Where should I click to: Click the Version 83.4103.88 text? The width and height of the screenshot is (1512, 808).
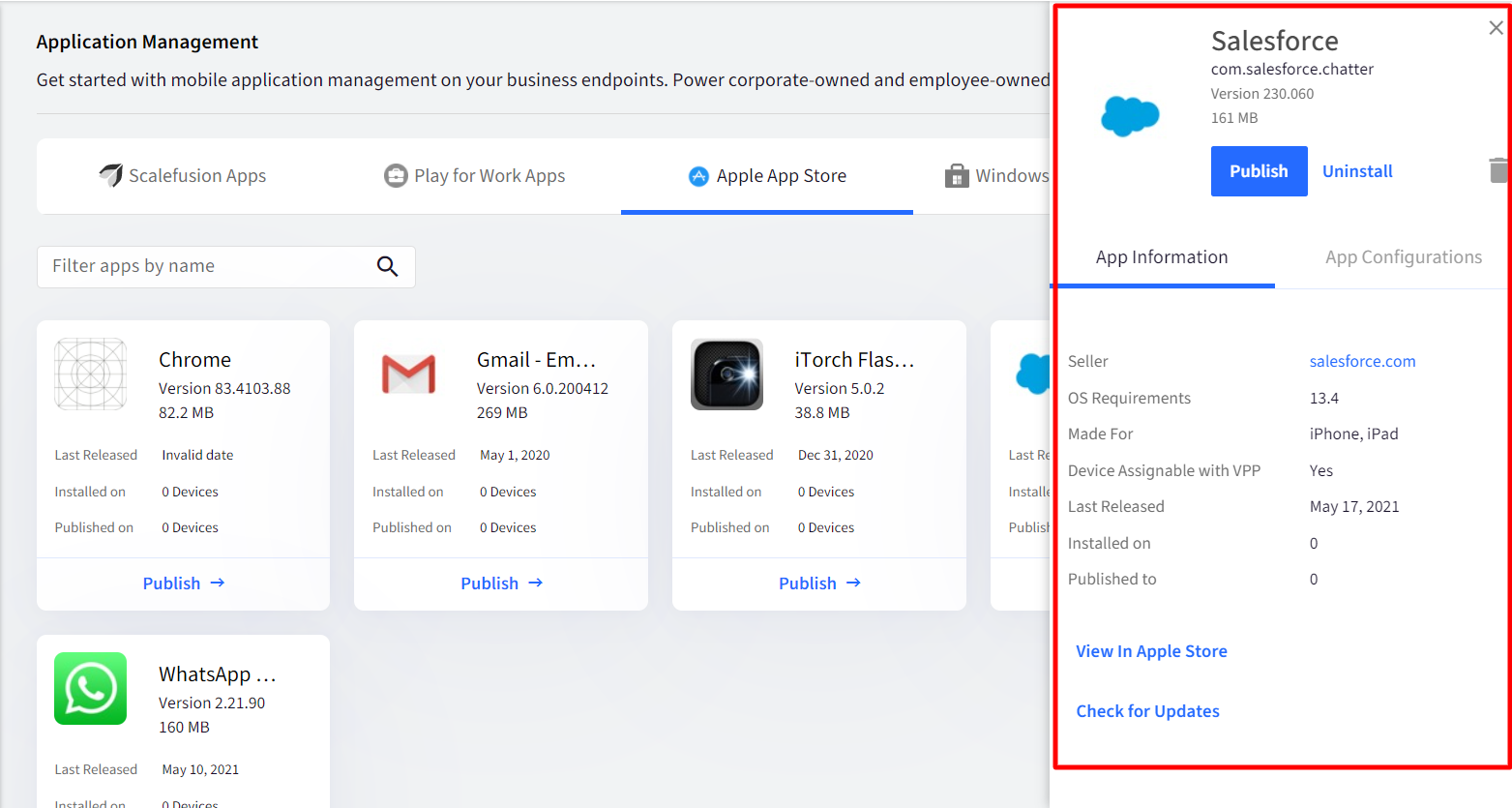(224, 388)
